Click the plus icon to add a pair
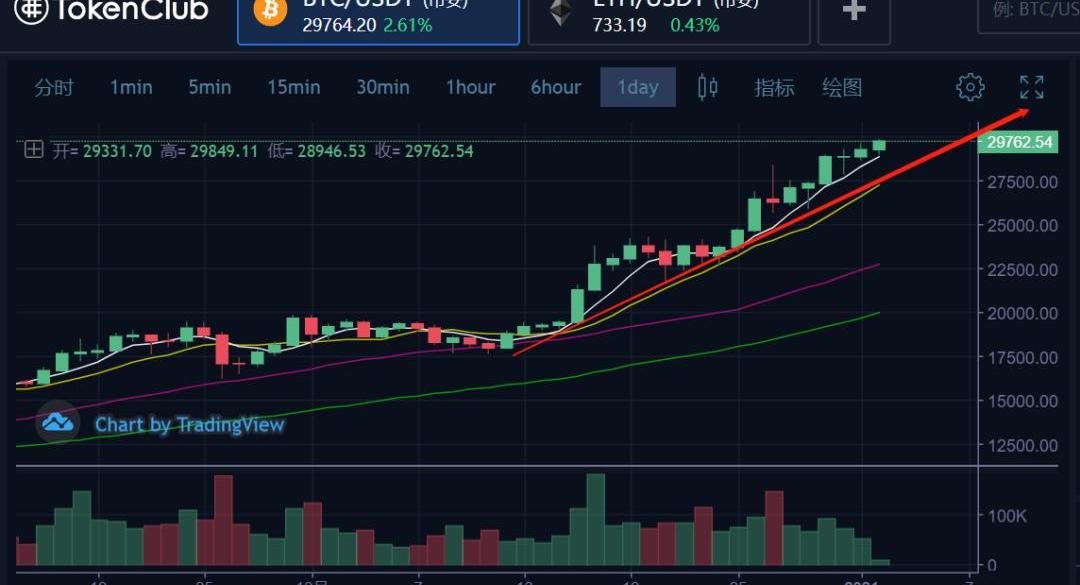Viewport: 1080px width, 585px height. pos(853,14)
